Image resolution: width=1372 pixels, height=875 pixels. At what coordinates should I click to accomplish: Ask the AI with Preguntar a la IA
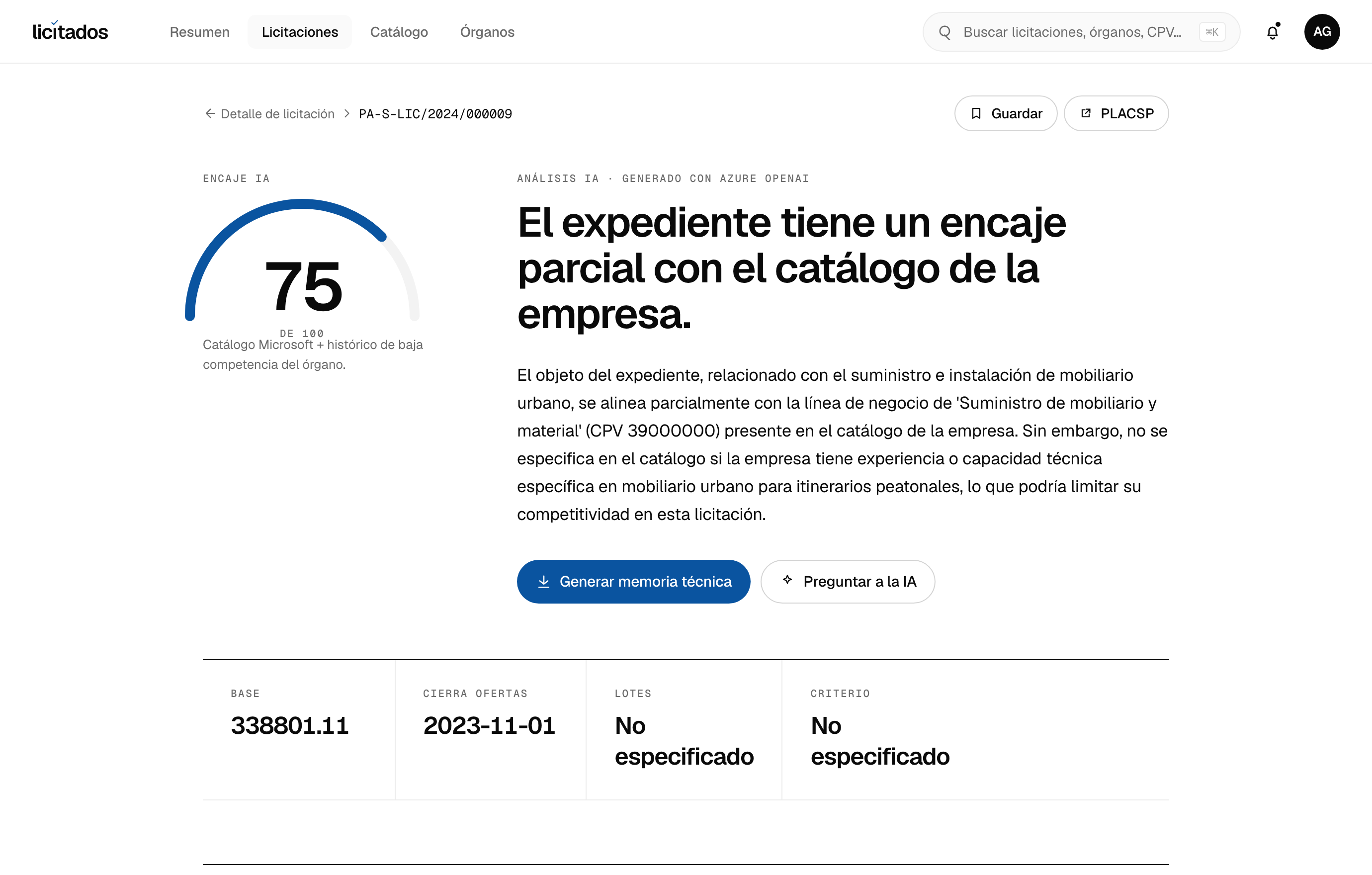[x=848, y=582]
